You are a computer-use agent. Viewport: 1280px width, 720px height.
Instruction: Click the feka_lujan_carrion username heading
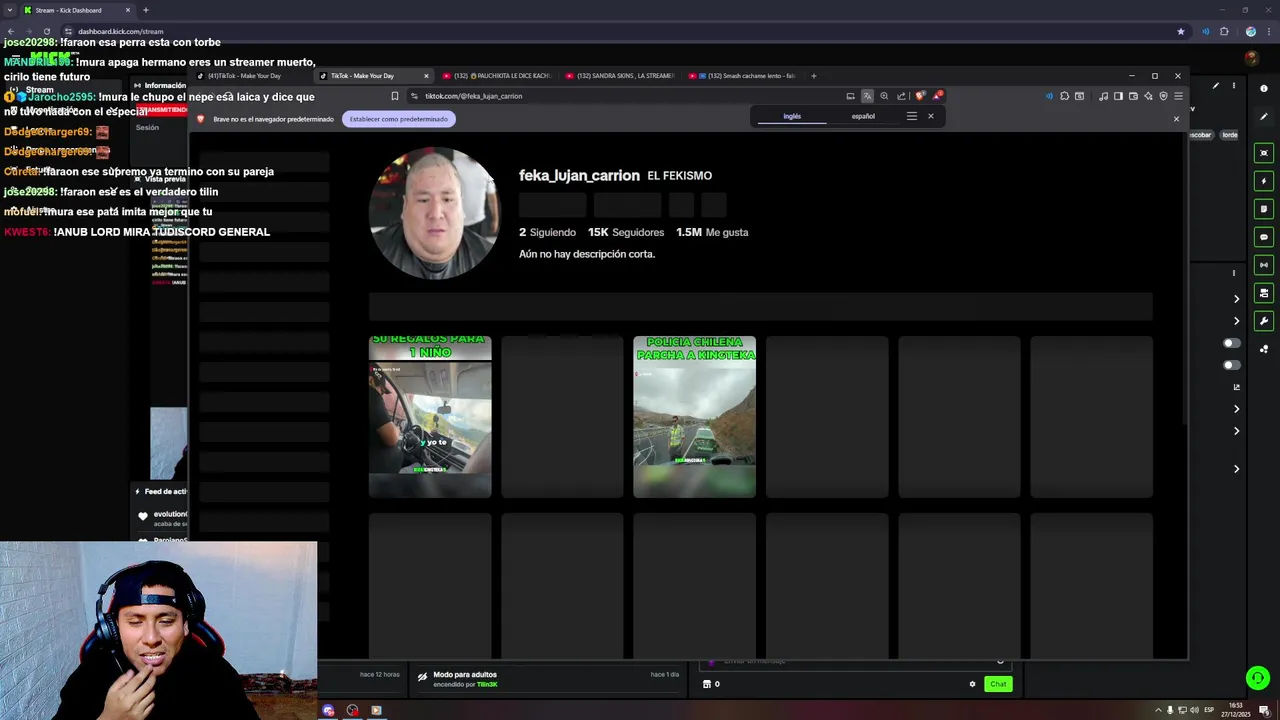tap(579, 175)
